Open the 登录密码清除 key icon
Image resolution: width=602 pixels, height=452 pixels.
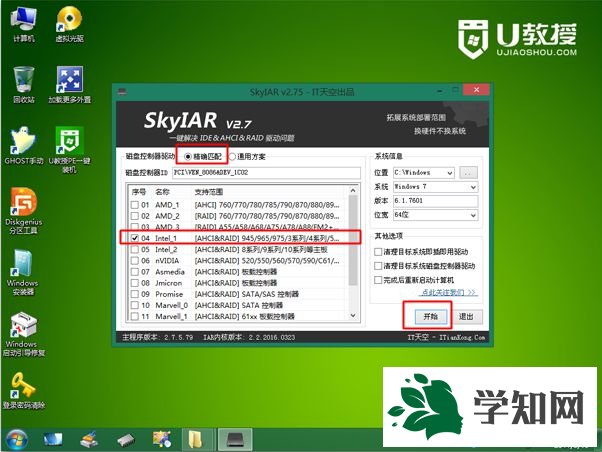coord(24,390)
